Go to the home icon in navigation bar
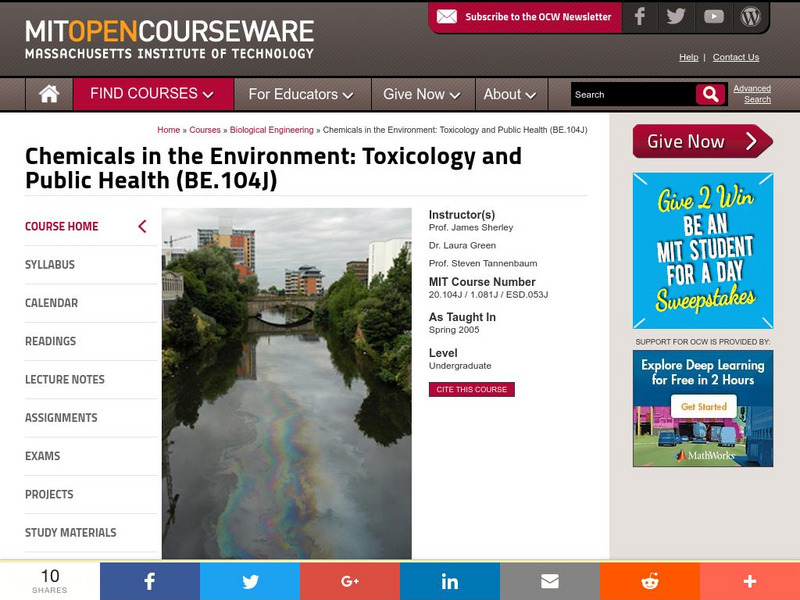Screen dimensions: 800x600 49,94
